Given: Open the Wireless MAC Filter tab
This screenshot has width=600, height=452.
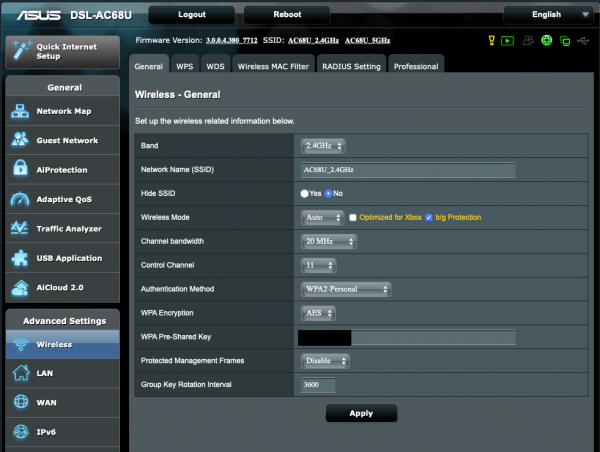Looking at the screenshot, I should point(272,66).
